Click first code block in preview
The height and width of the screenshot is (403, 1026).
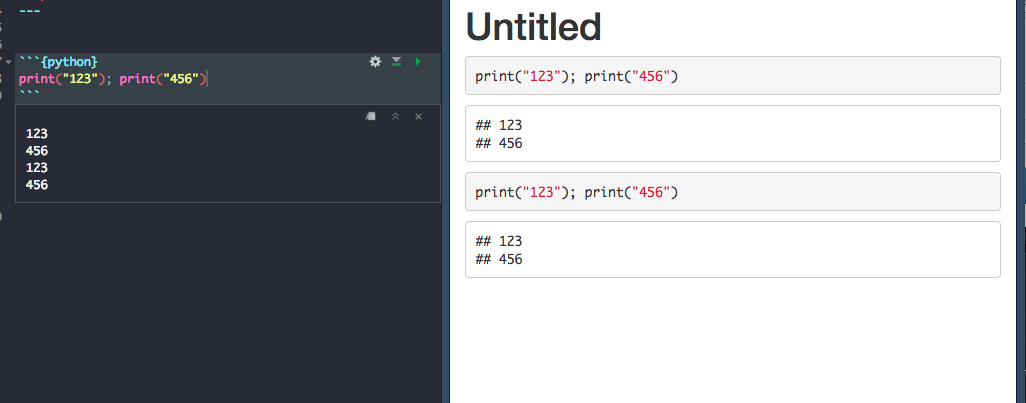click(733, 76)
